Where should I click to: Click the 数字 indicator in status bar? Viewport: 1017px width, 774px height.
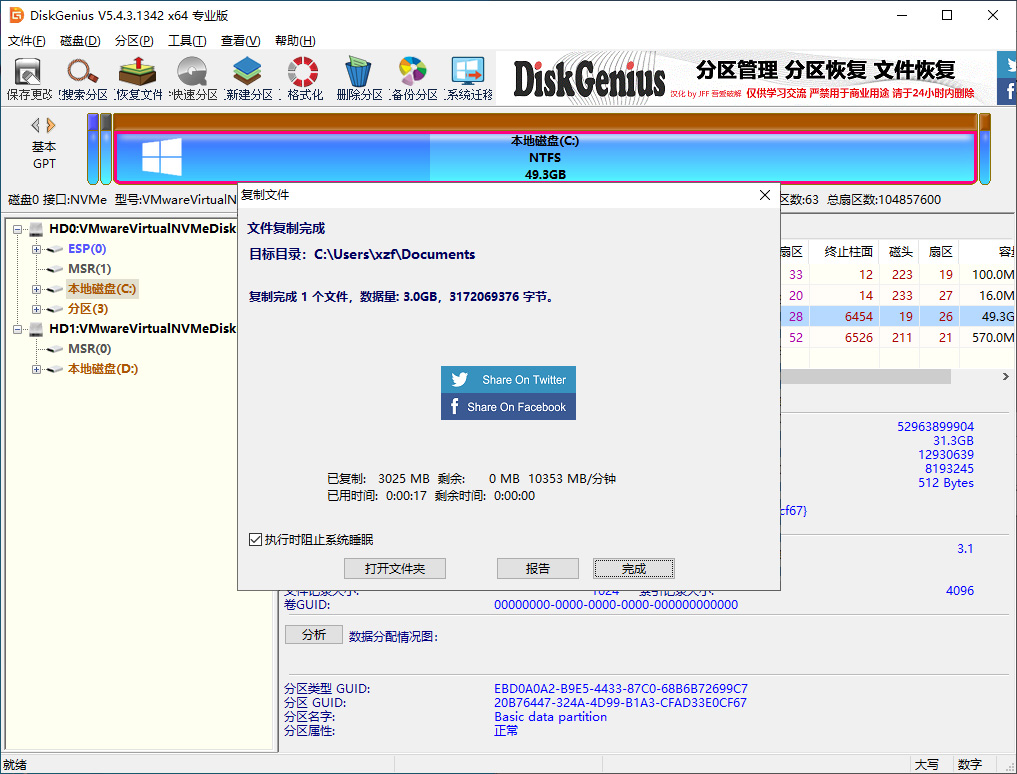click(x=970, y=765)
